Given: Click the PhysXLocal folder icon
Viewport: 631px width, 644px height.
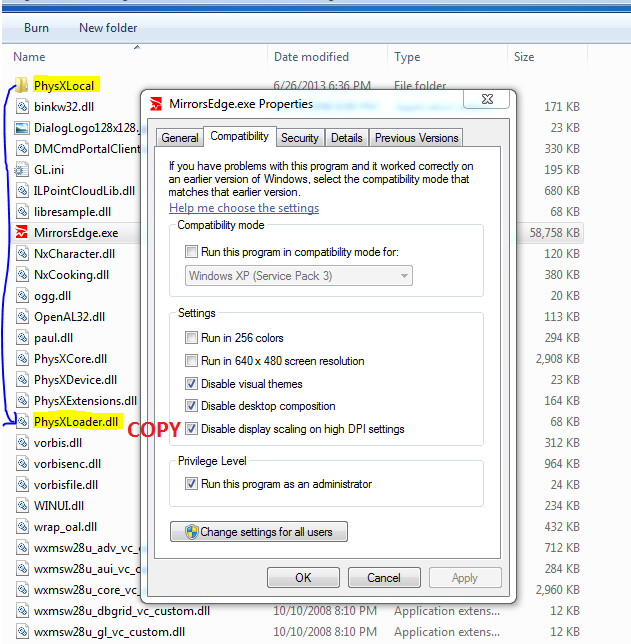Looking at the screenshot, I should pos(21,85).
